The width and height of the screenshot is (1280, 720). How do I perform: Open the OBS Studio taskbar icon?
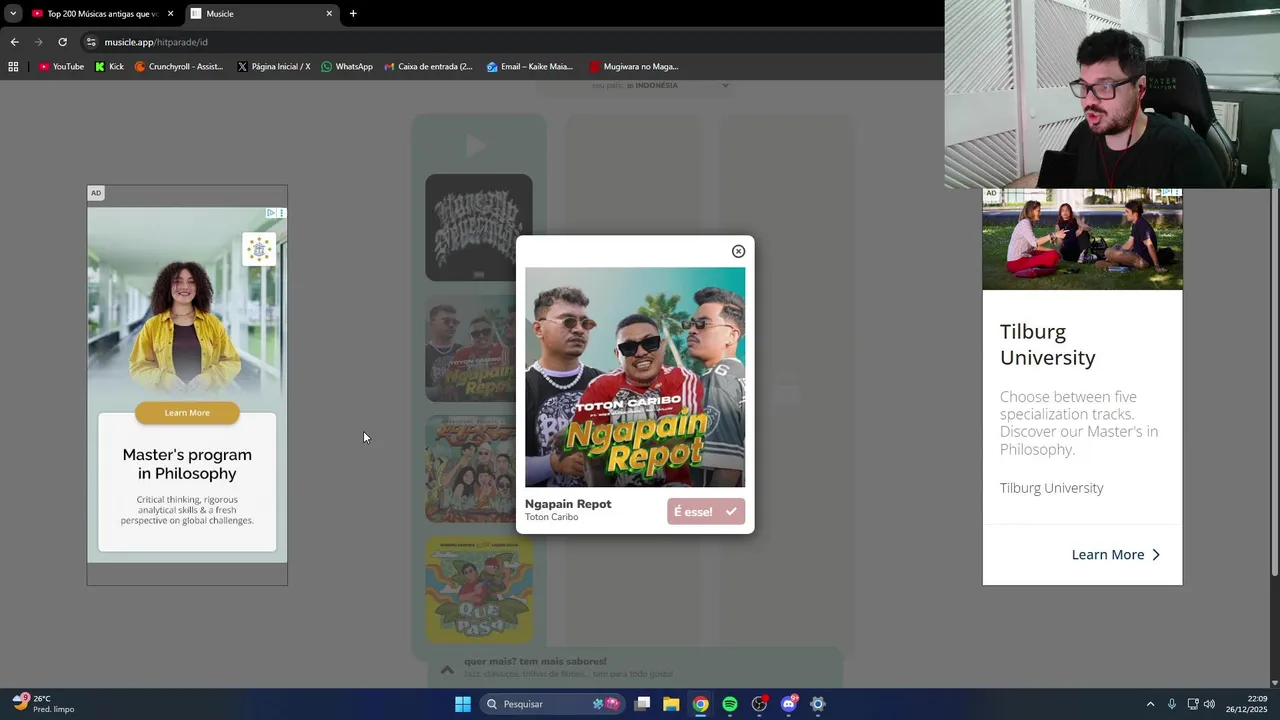coord(759,704)
